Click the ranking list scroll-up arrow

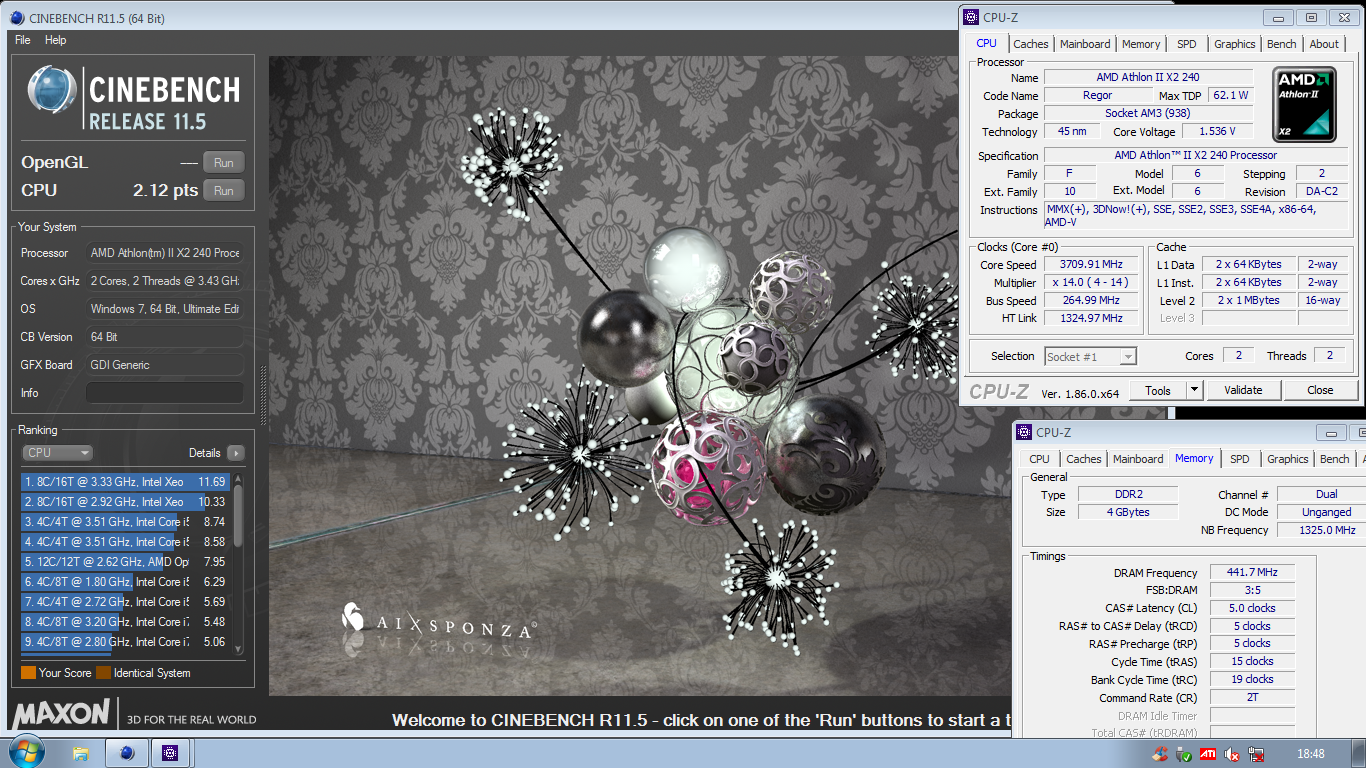pyautogui.click(x=238, y=479)
